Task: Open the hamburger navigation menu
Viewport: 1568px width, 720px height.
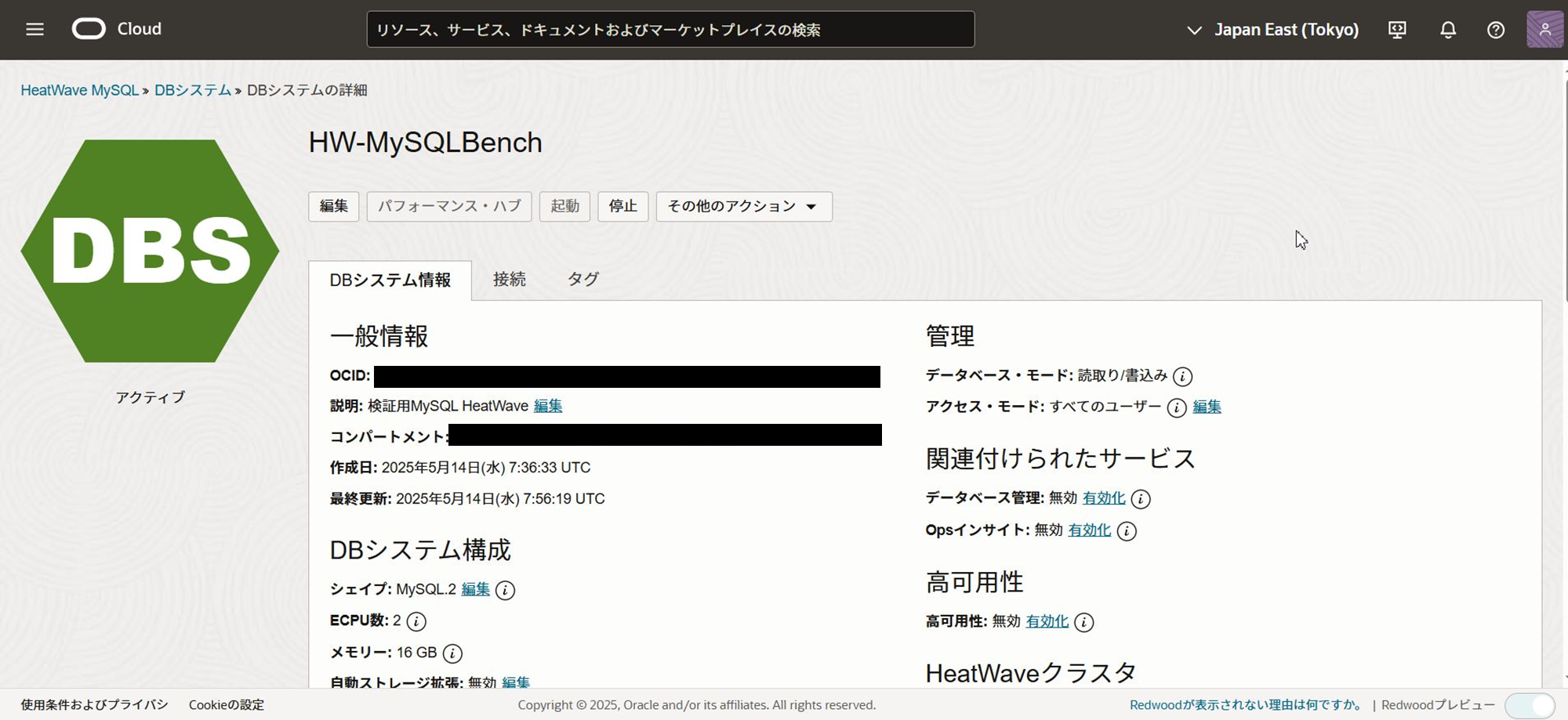Action: 34,30
